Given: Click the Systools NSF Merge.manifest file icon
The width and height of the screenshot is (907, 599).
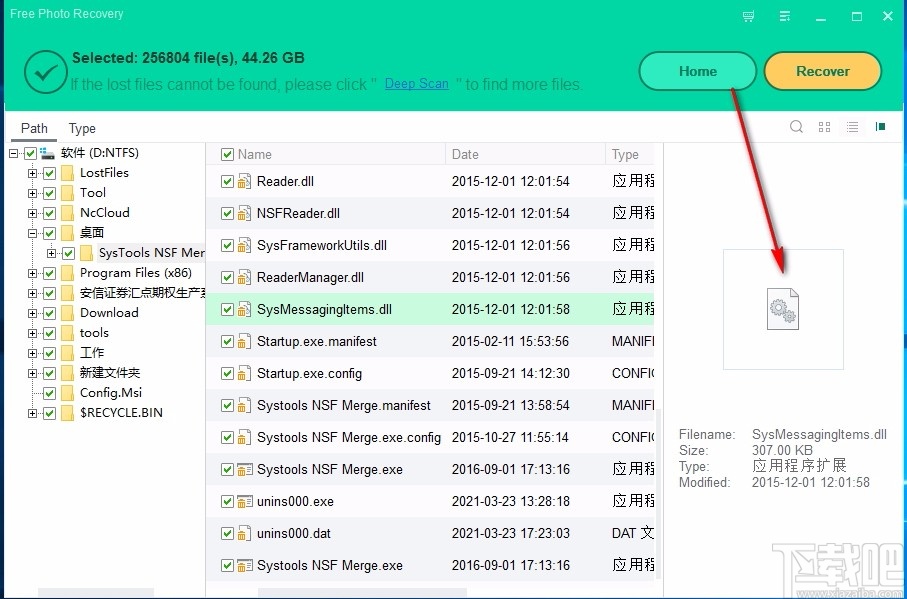Looking at the screenshot, I should tap(244, 405).
